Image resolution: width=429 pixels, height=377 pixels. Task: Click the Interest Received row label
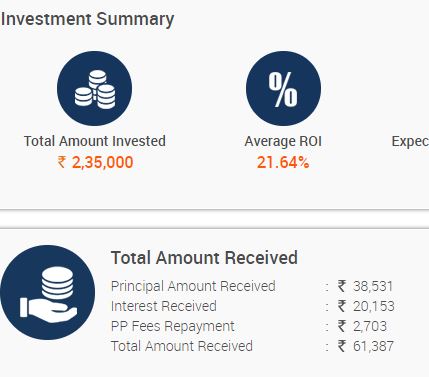(164, 306)
